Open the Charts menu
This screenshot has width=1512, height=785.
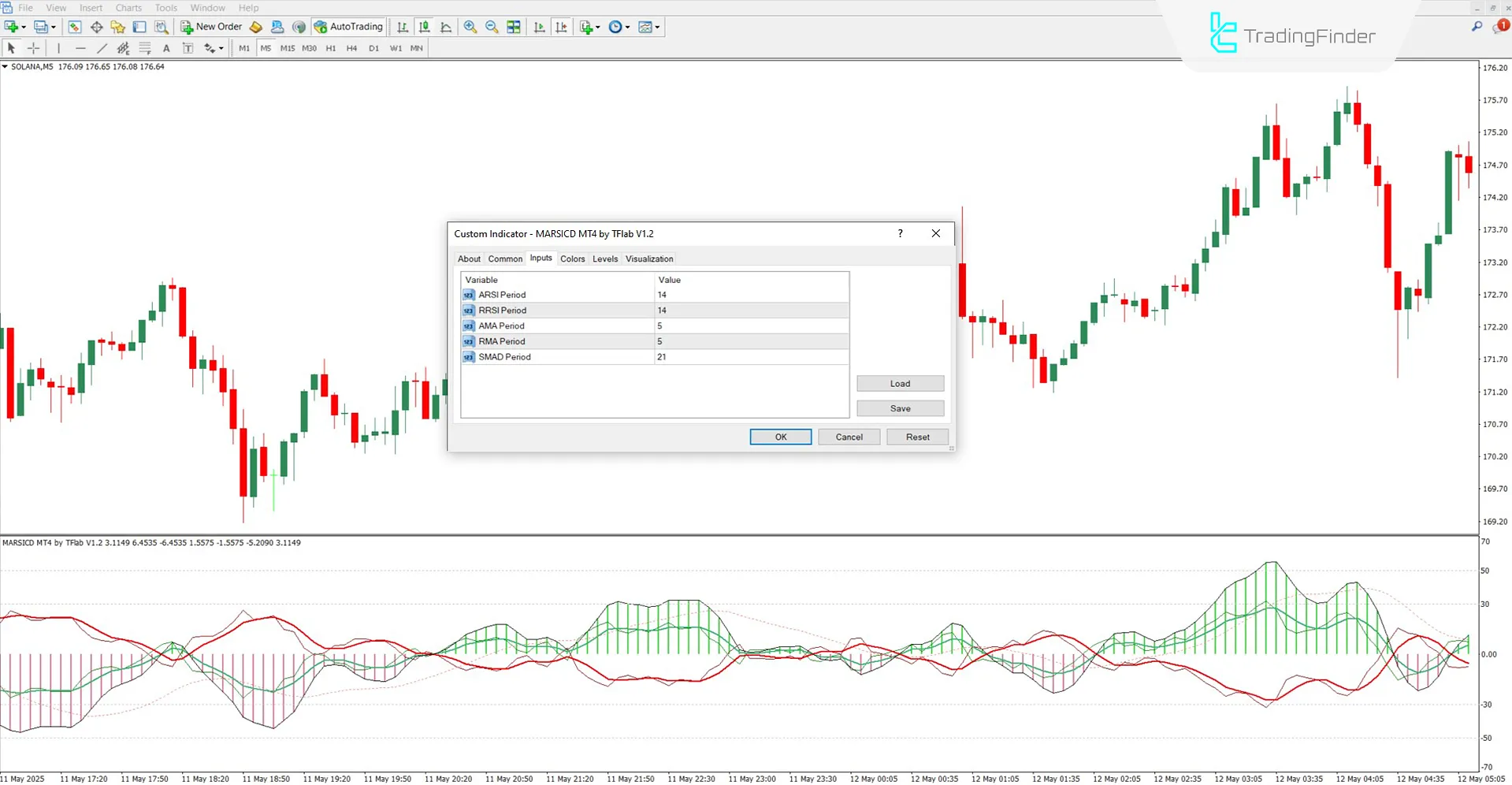[128, 8]
